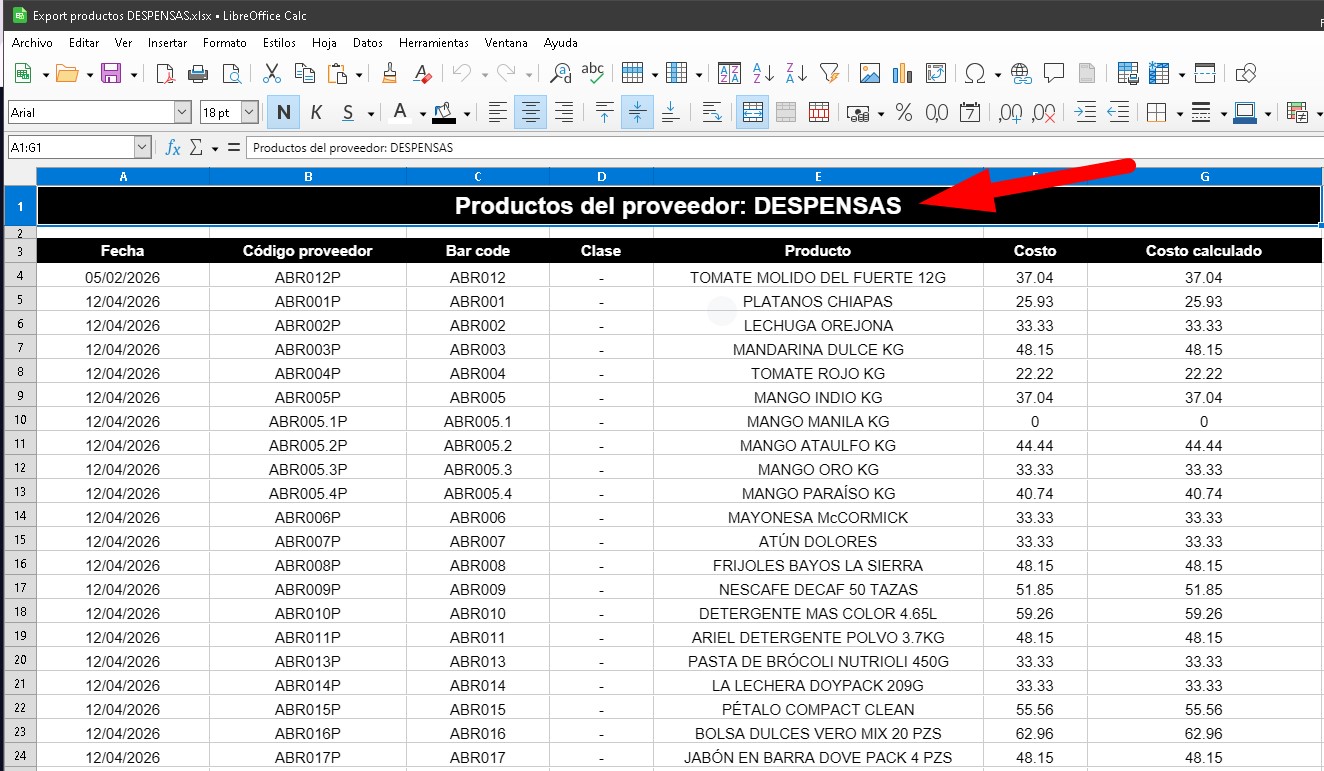1324x771 pixels.
Task: Insert a chart
Action: 902,73
